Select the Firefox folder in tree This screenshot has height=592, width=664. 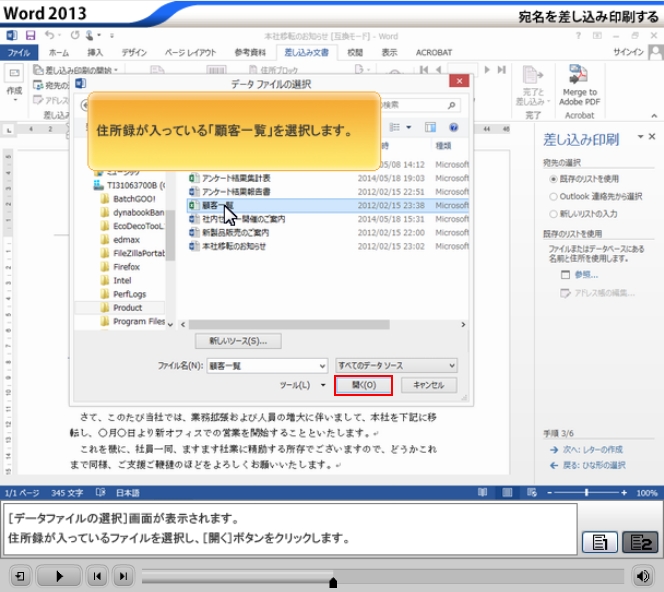[x=126, y=267]
